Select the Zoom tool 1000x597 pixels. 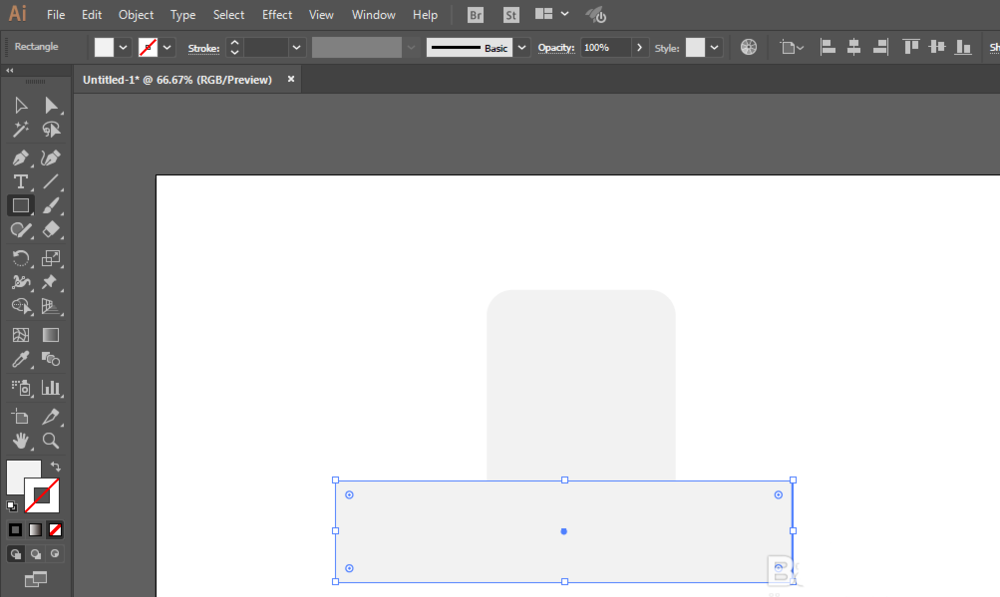[50, 441]
